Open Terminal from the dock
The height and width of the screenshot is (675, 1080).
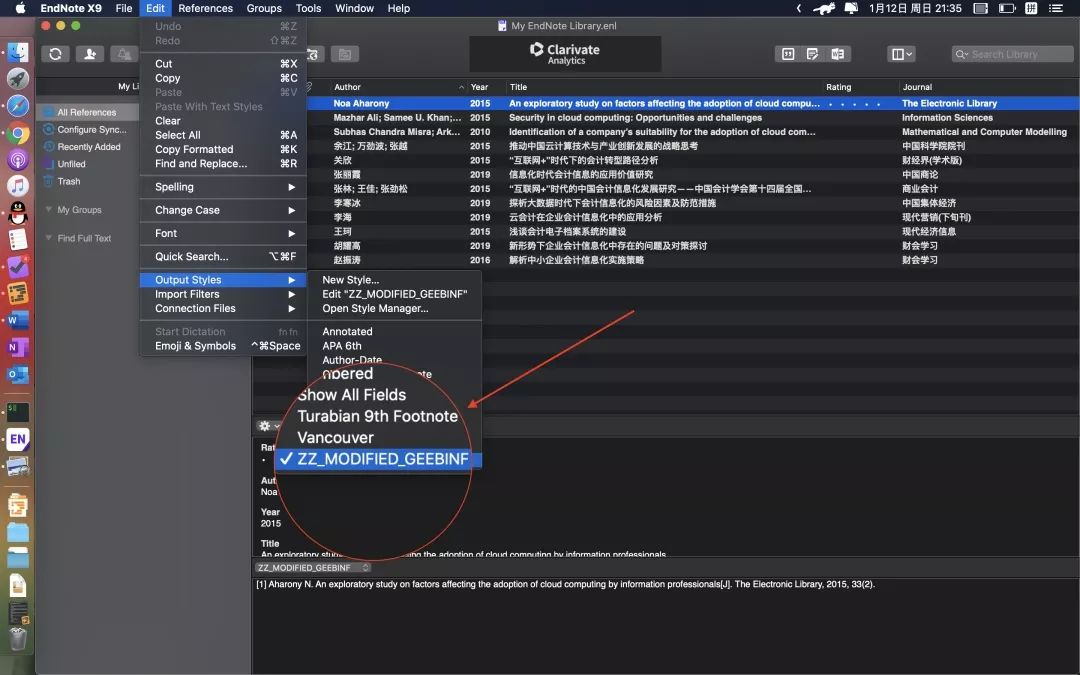click(18, 412)
